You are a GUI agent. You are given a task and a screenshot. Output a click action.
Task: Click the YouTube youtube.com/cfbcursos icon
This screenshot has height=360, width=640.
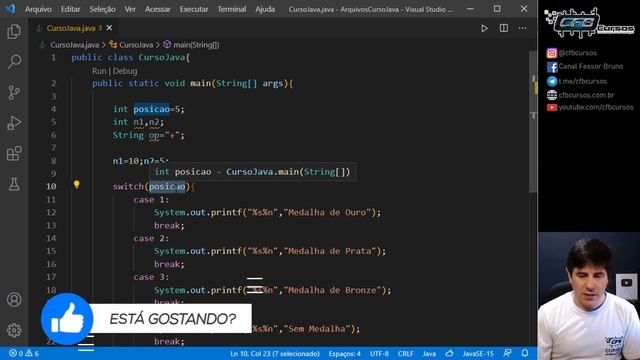point(551,108)
